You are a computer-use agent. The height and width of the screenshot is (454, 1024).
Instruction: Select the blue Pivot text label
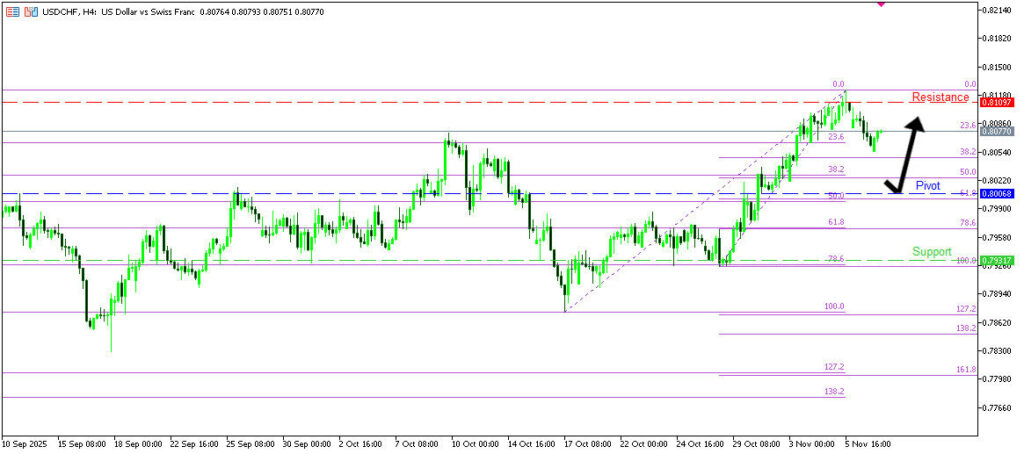(927, 186)
